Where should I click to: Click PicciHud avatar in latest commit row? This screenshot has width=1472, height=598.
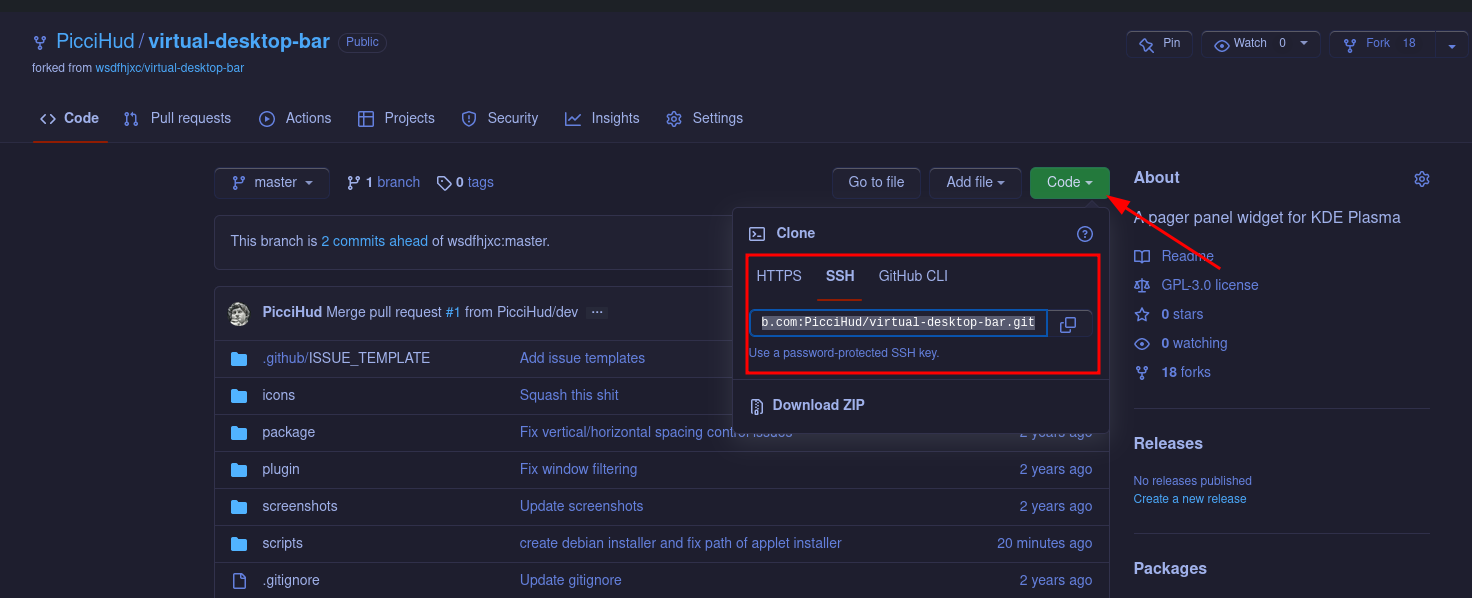(x=239, y=313)
